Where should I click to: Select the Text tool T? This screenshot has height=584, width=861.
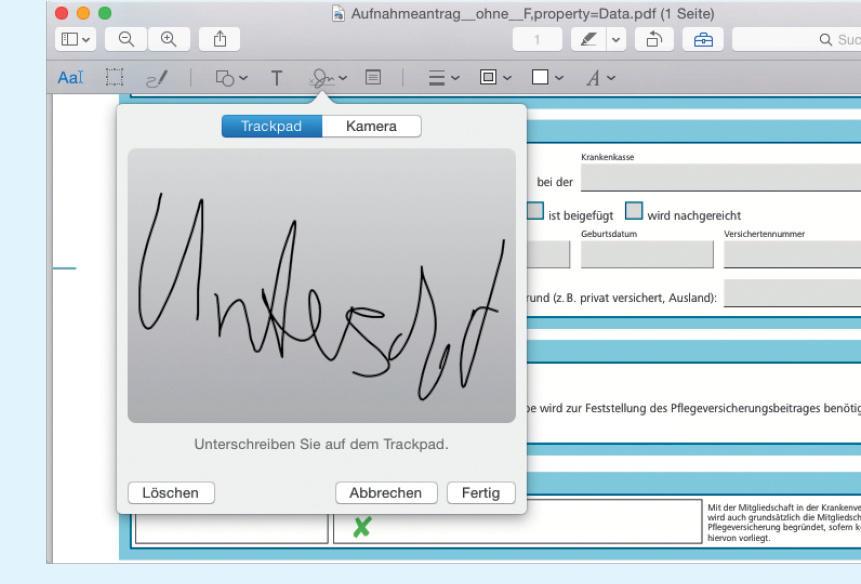tap(277, 78)
